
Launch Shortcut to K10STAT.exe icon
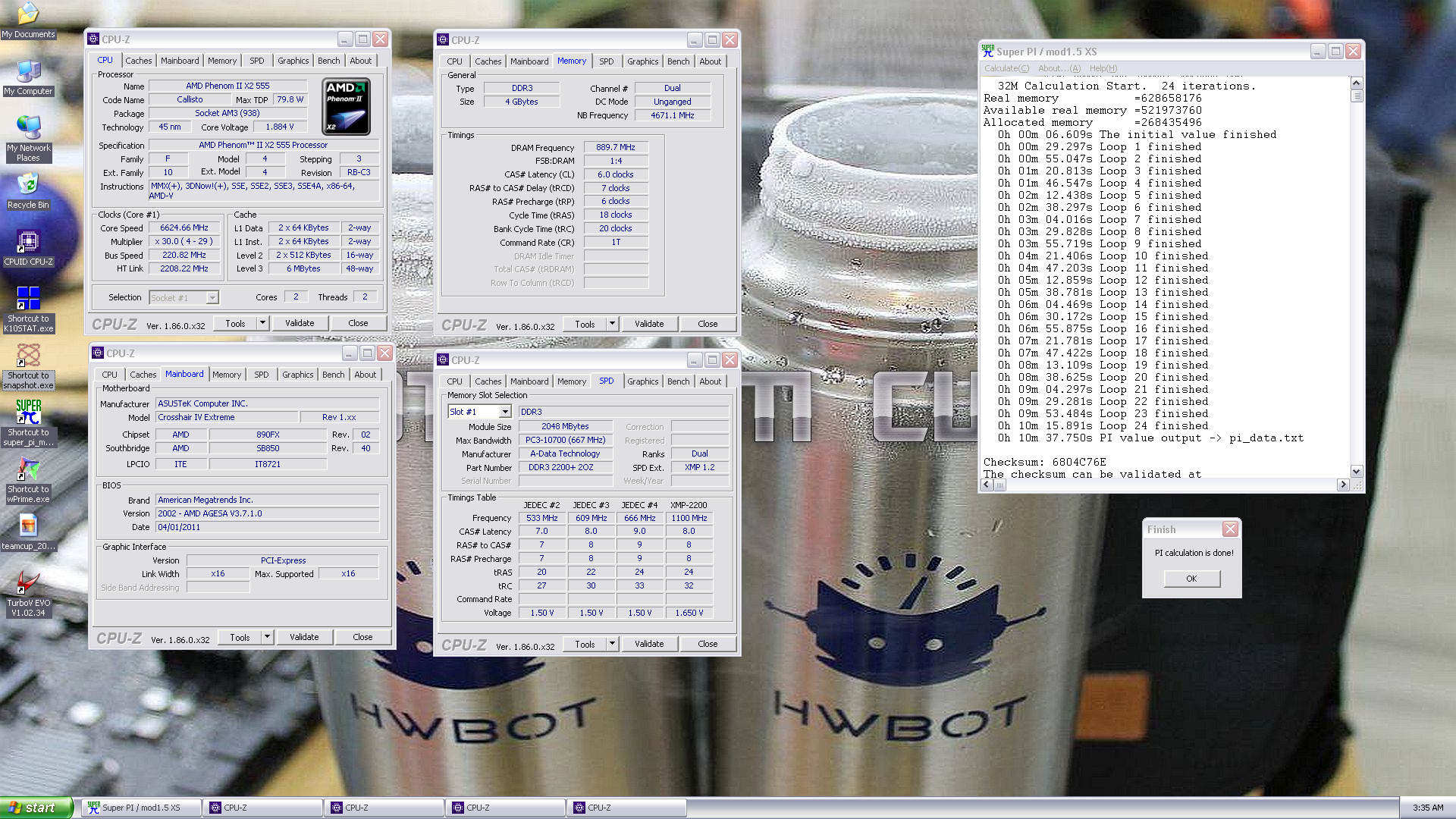[x=28, y=309]
